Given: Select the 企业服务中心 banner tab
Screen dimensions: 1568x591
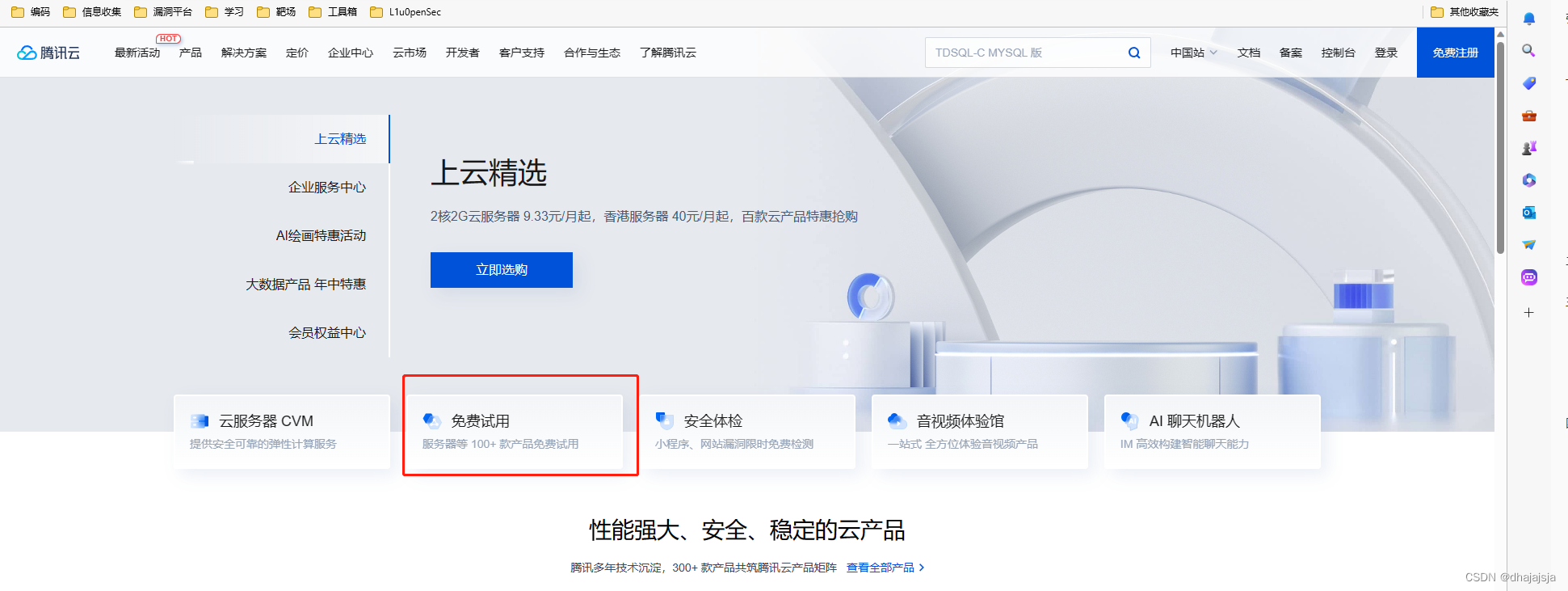Looking at the screenshot, I should click(x=327, y=188).
